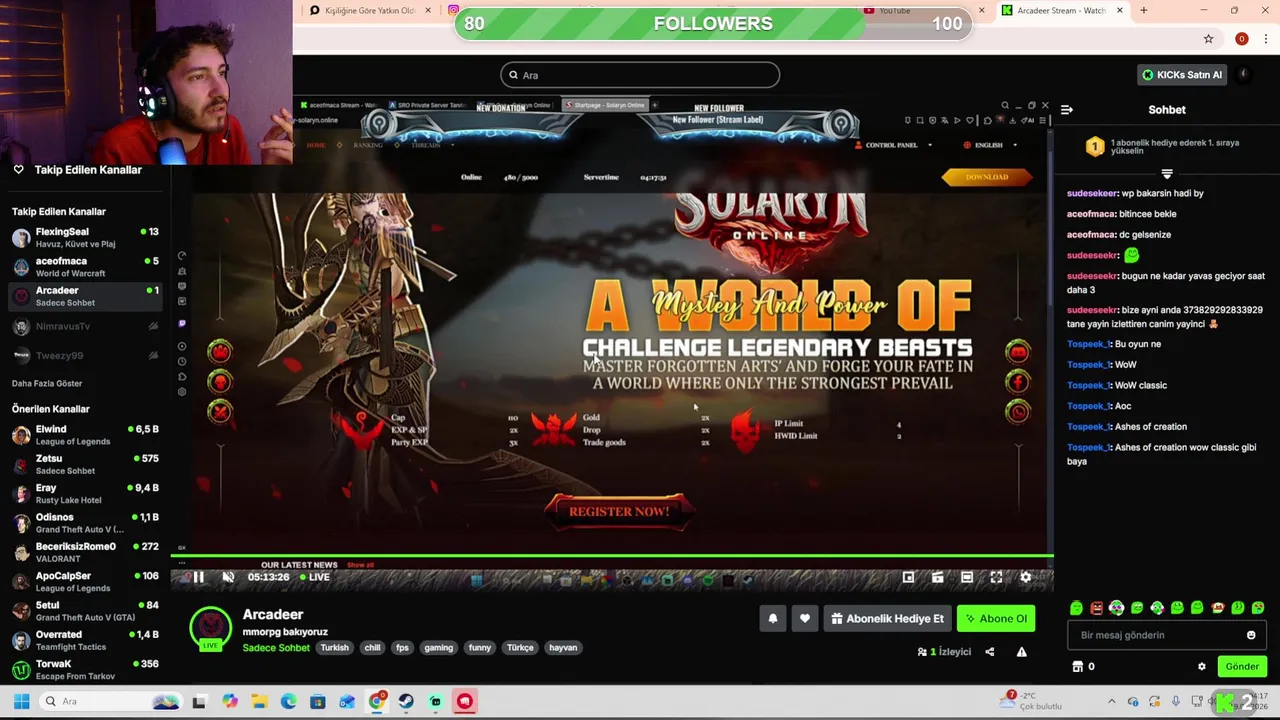
Task: Click the green Abone Ol button
Action: [995, 618]
